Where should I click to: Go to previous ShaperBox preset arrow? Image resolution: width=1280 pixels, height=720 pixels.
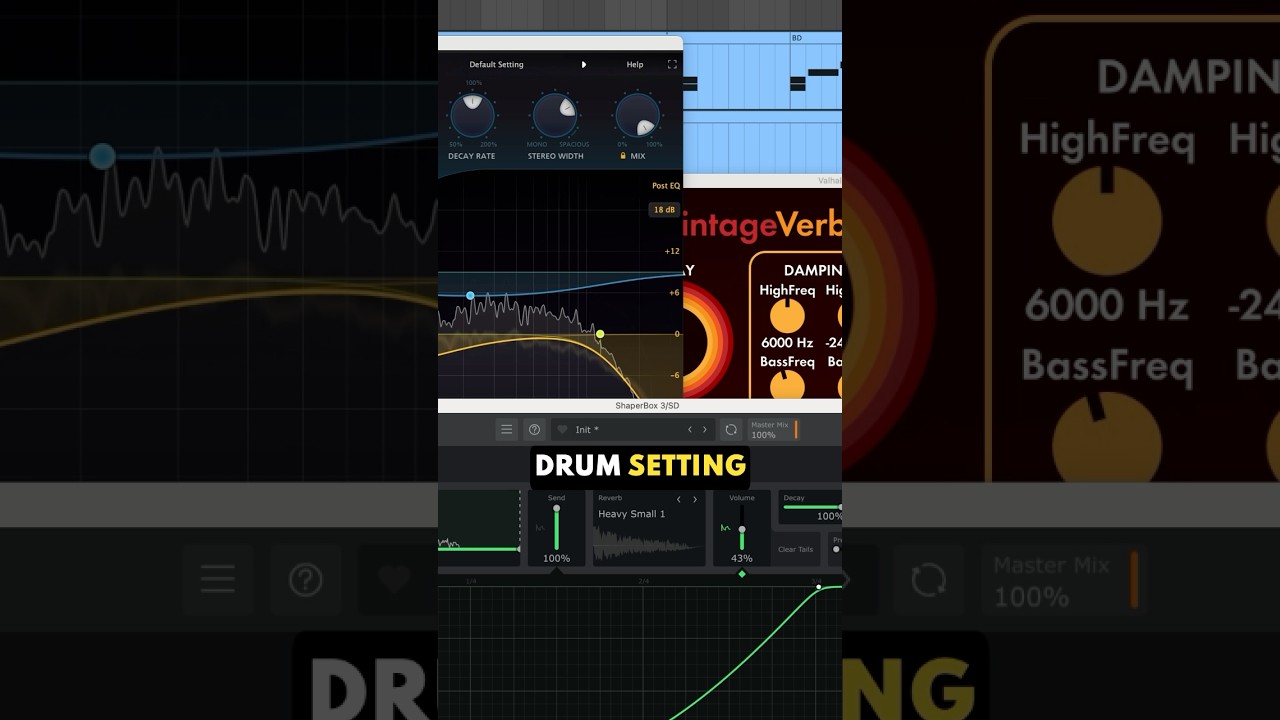689,430
